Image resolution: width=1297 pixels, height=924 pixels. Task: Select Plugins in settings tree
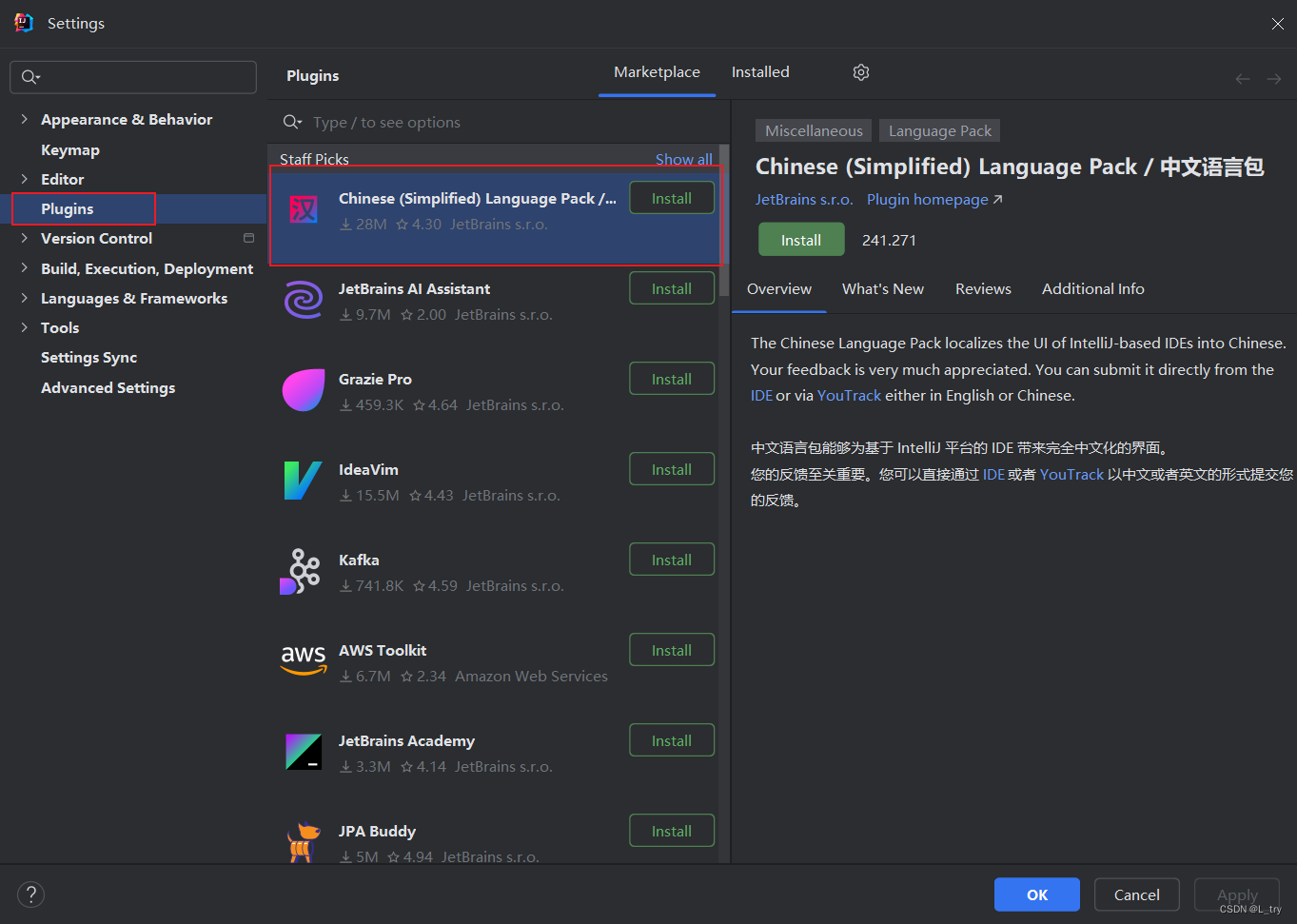[x=68, y=208]
